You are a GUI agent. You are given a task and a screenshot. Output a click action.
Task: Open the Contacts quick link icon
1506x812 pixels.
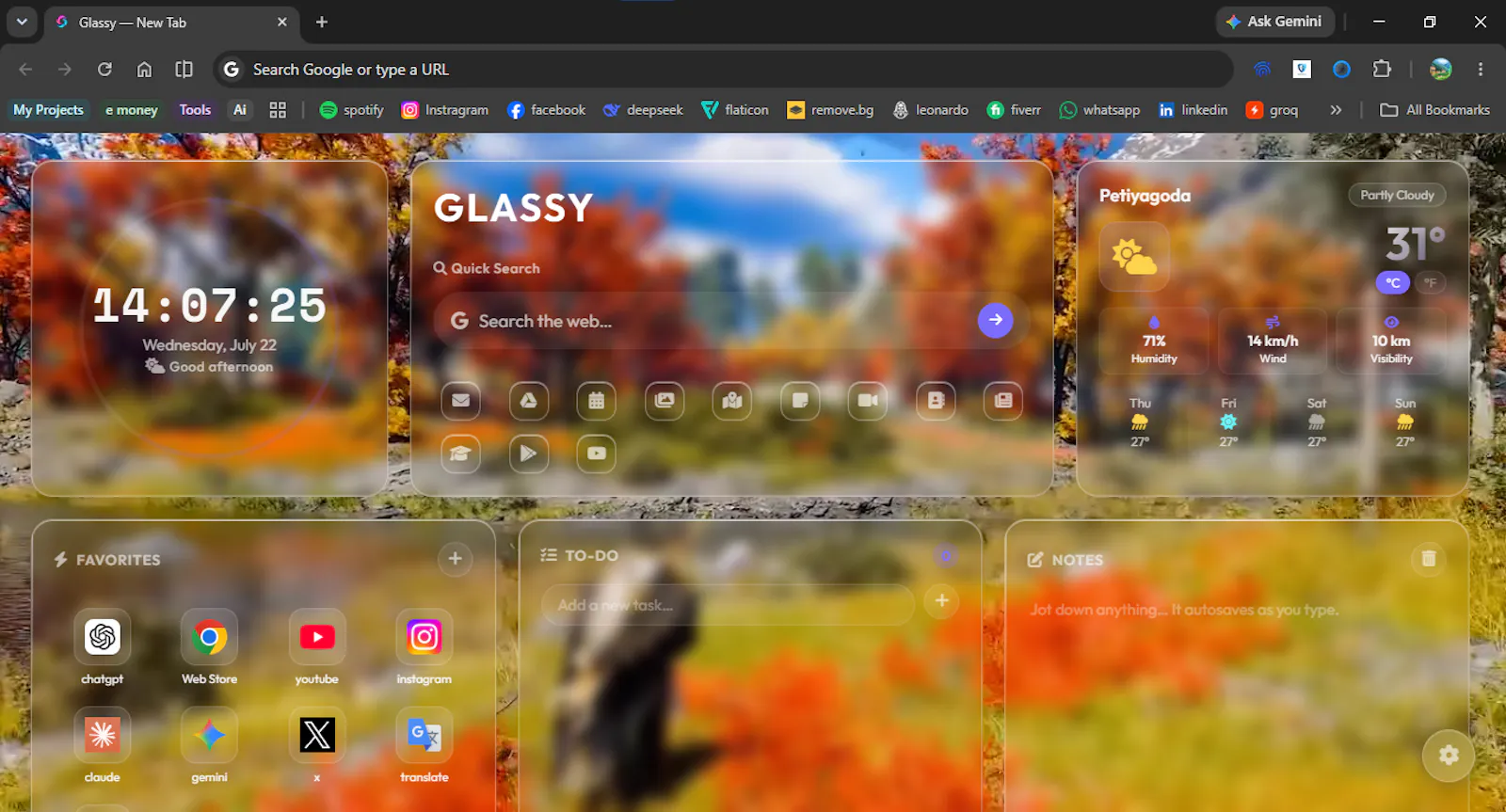pos(936,401)
